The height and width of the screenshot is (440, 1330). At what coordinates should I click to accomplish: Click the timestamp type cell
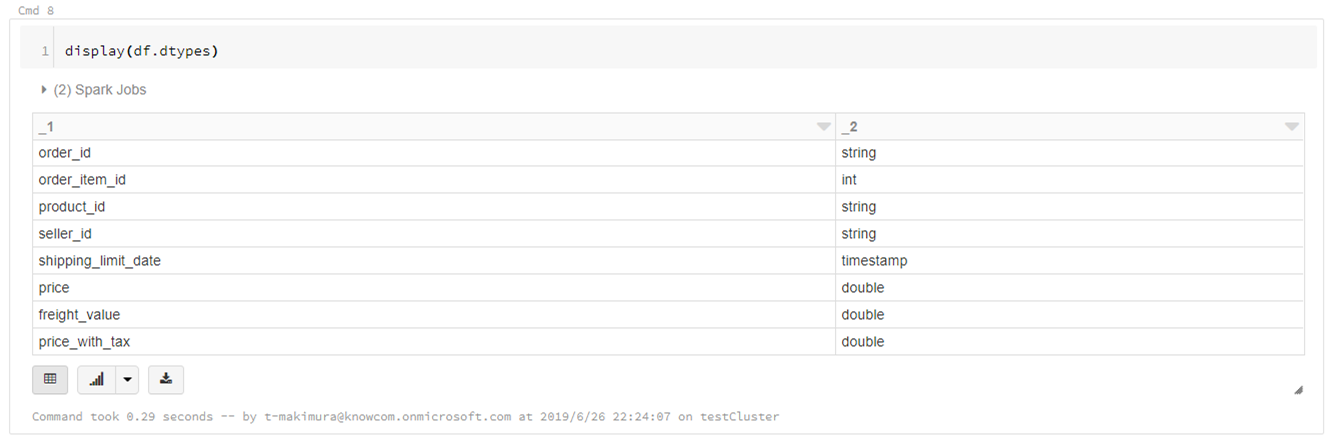click(874, 261)
